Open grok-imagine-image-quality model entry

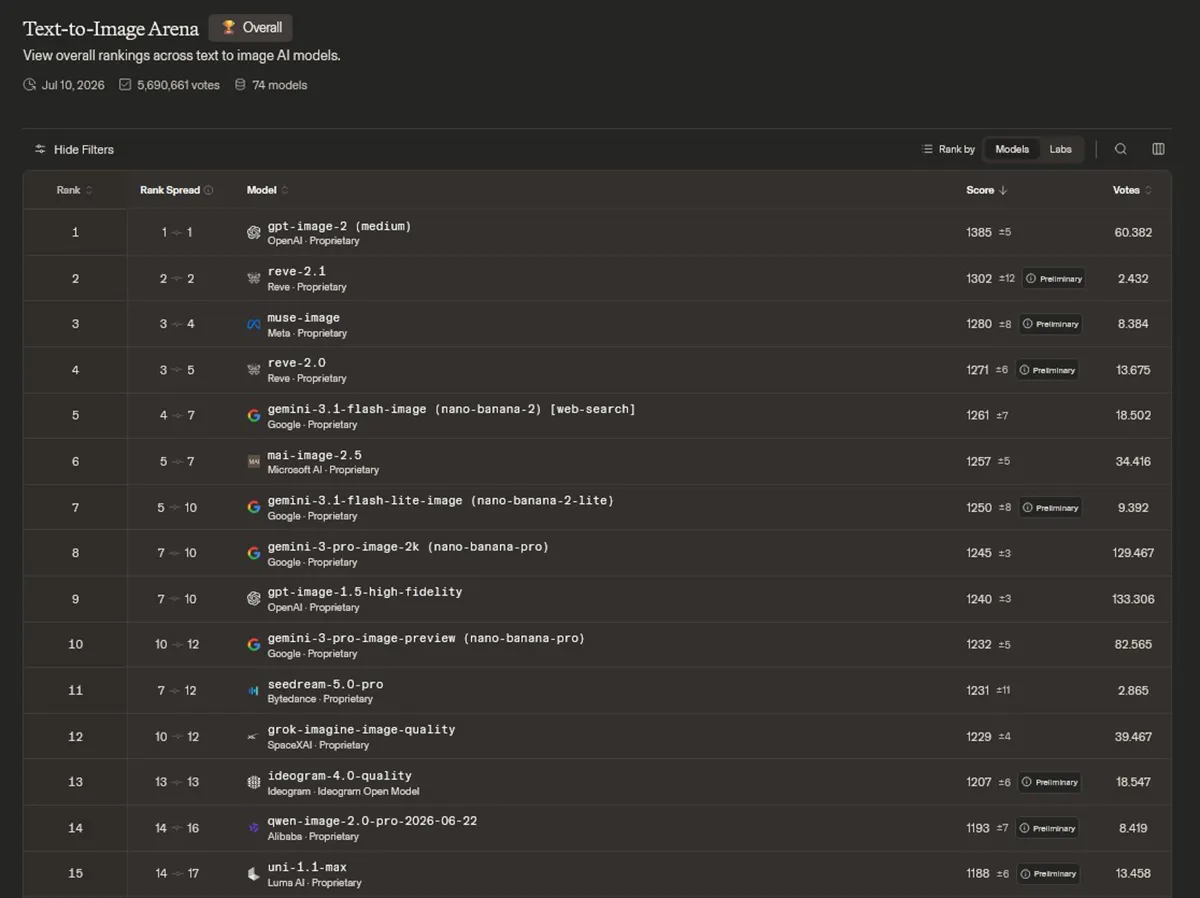click(x=361, y=729)
